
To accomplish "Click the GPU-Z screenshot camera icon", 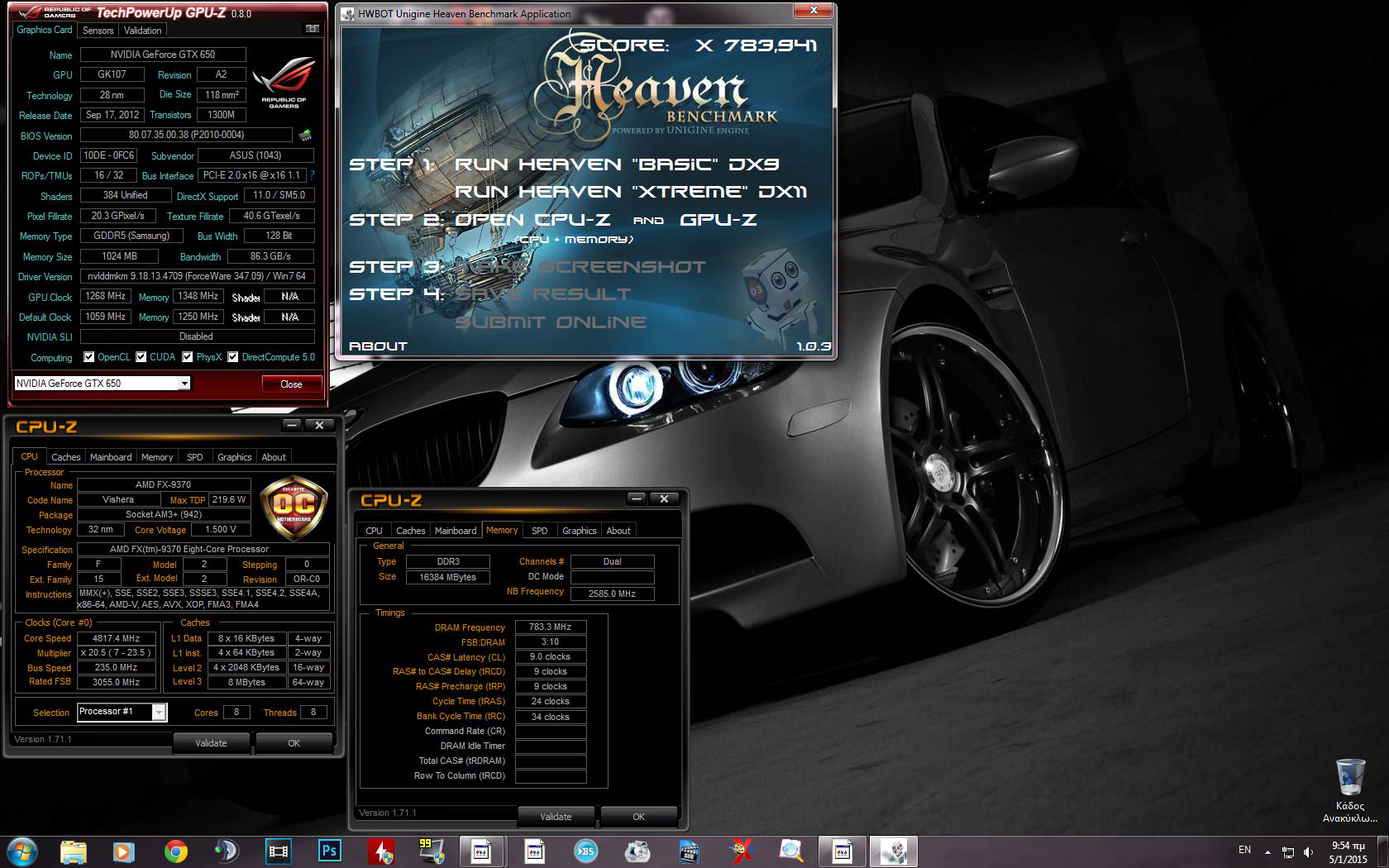I will pyautogui.click(x=313, y=29).
